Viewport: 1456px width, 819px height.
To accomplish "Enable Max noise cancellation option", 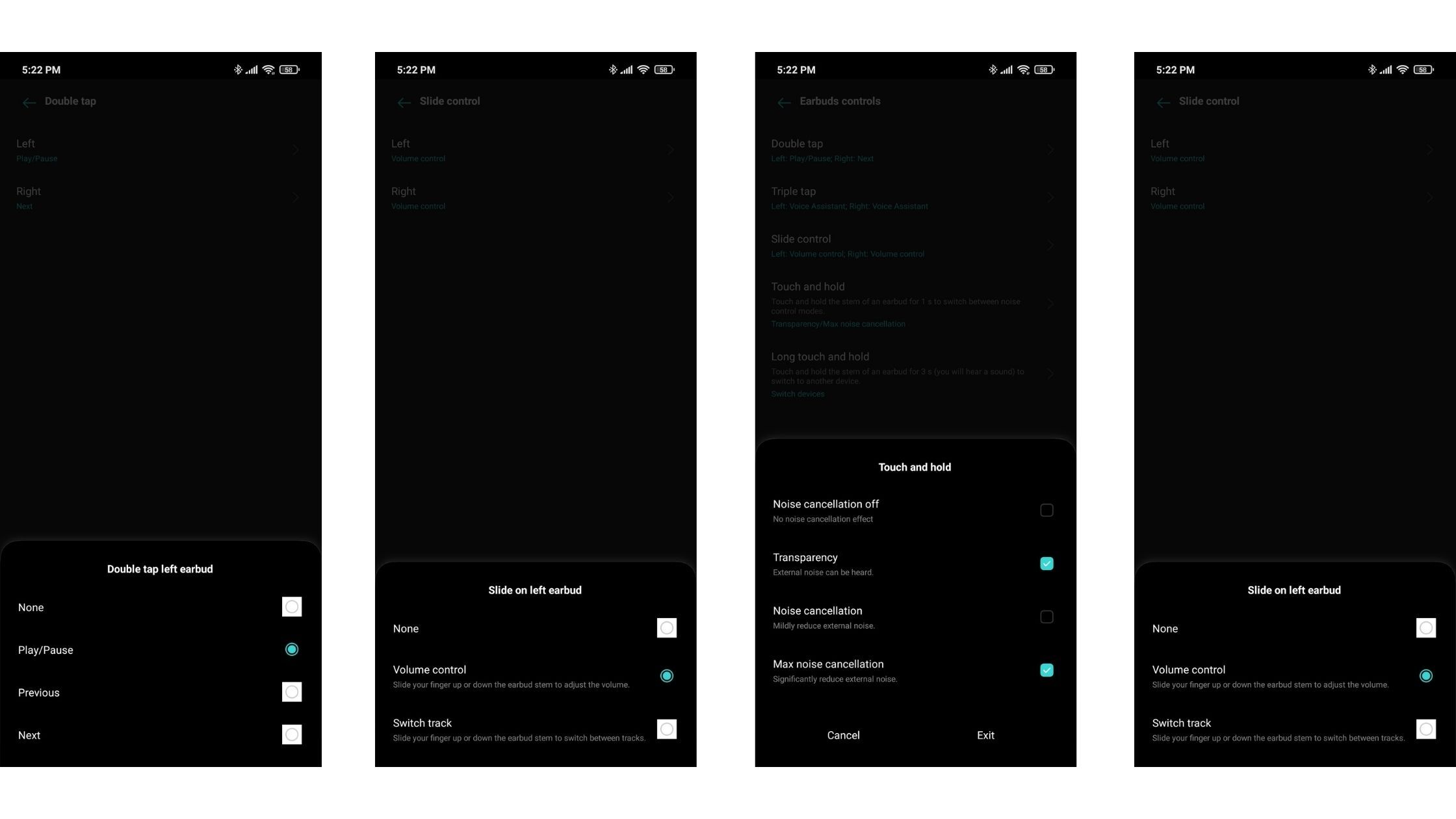I will (x=1047, y=670).
